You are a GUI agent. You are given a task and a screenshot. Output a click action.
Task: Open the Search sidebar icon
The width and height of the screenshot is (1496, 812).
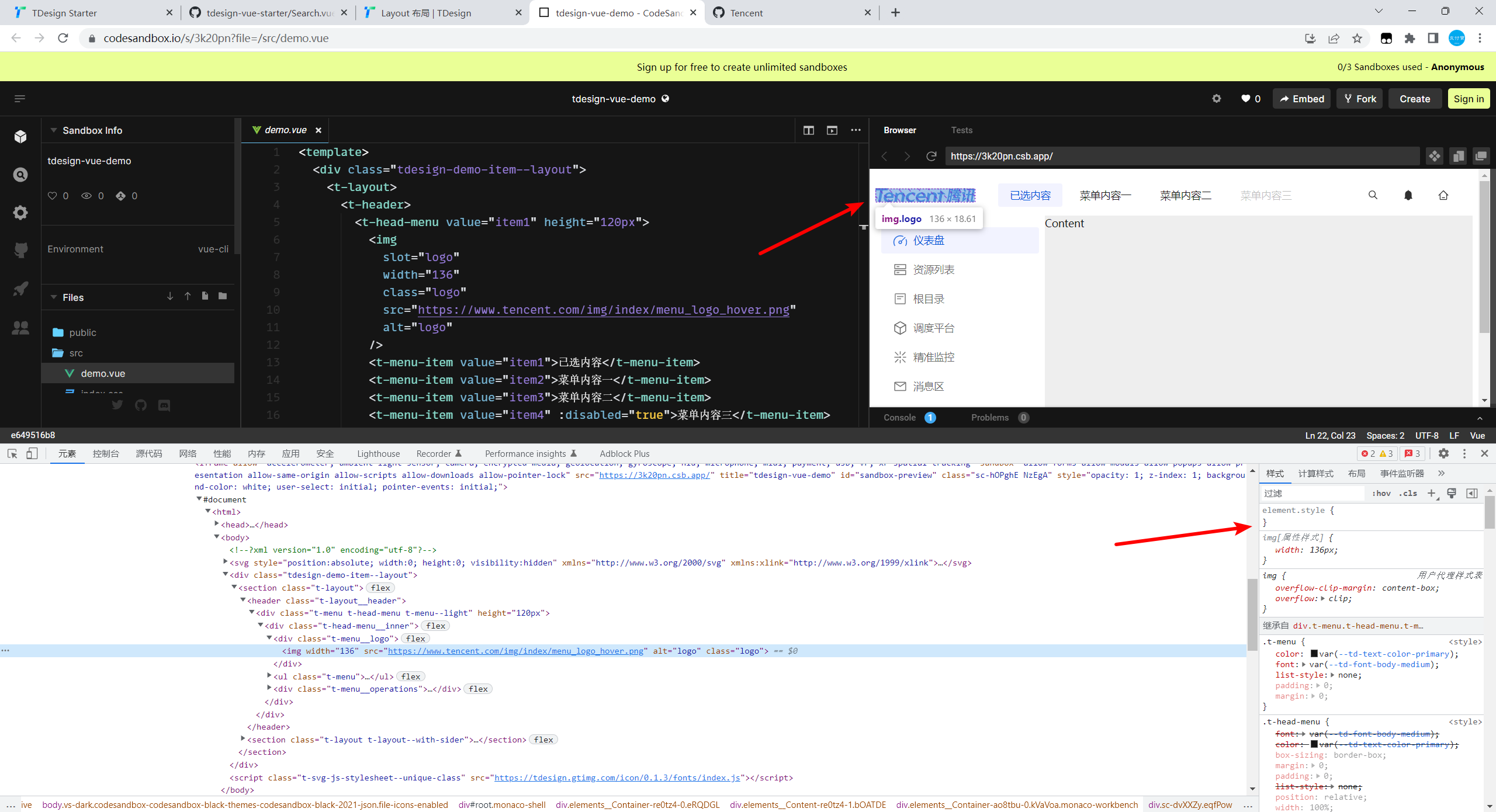[x=20, y=175]
